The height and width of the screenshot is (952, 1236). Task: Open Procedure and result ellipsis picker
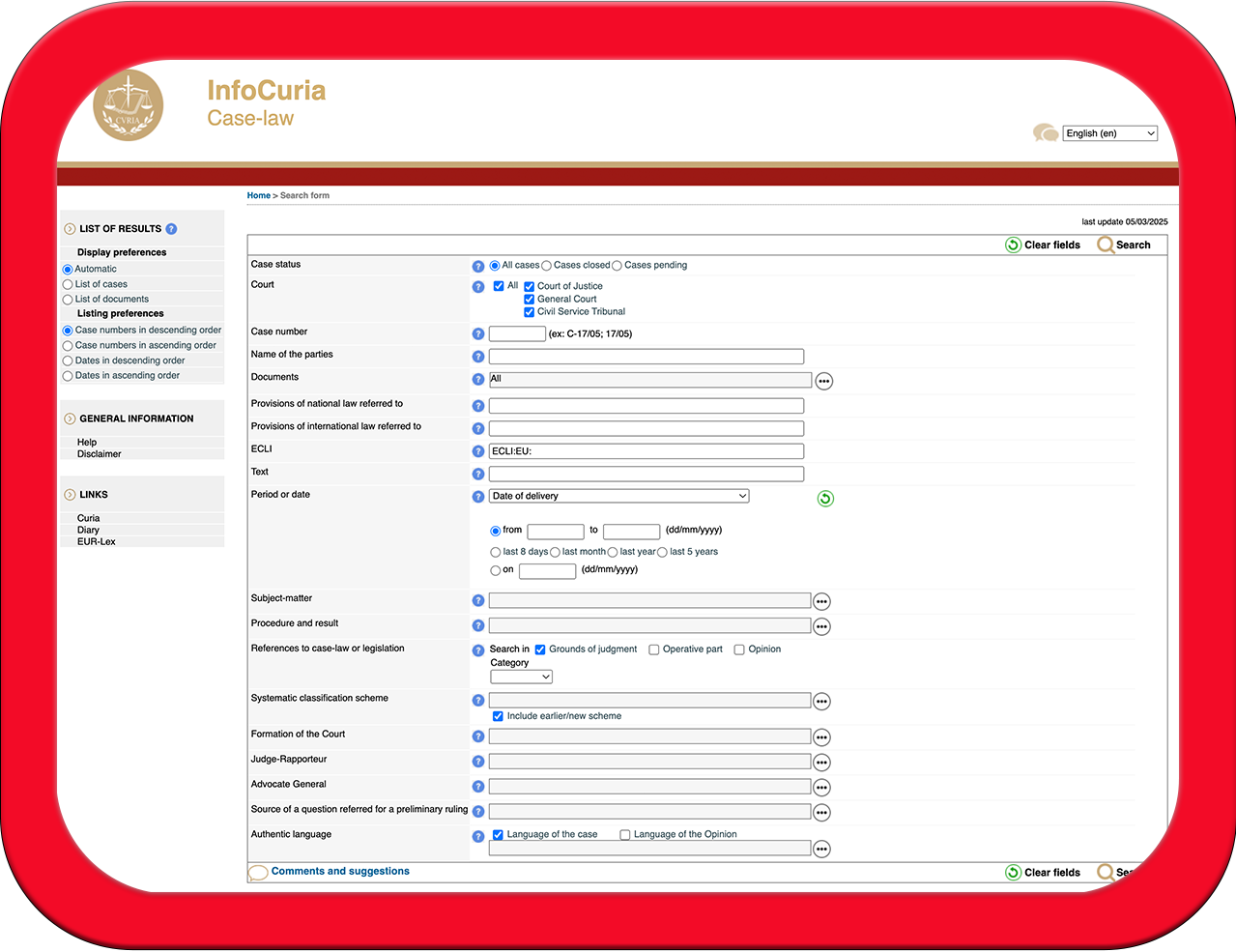[821, 626]
